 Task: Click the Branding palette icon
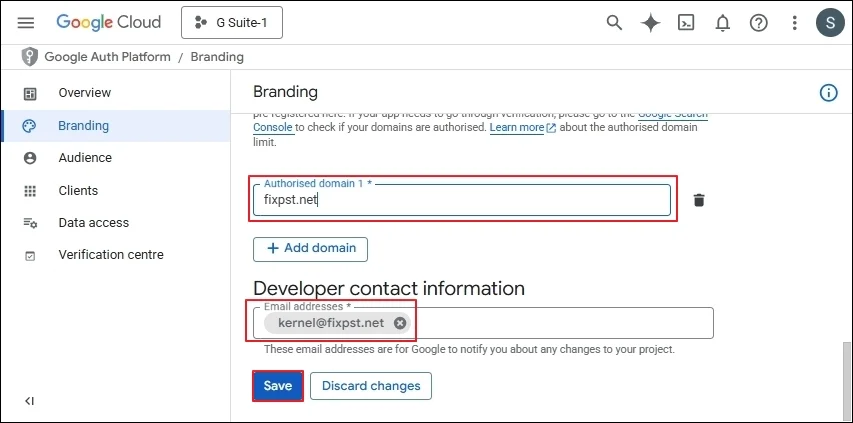(29, 126)
